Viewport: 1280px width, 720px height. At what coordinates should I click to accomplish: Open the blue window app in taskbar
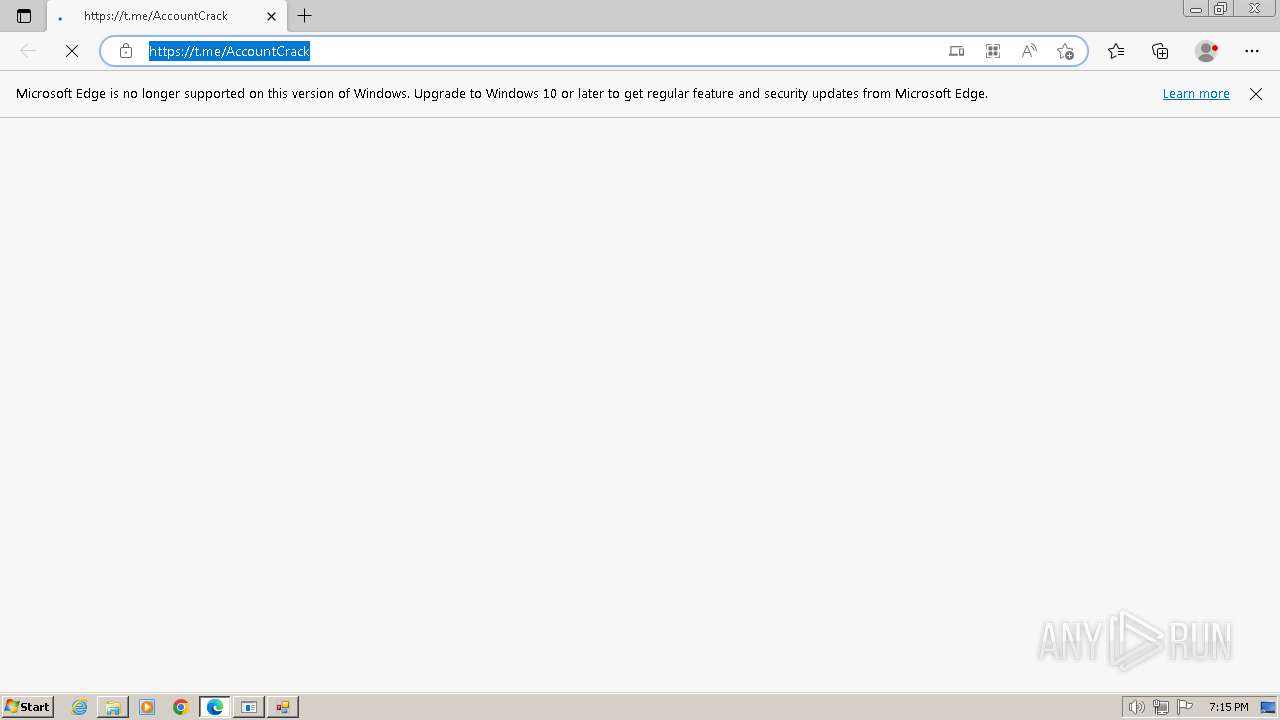[249, 707]
